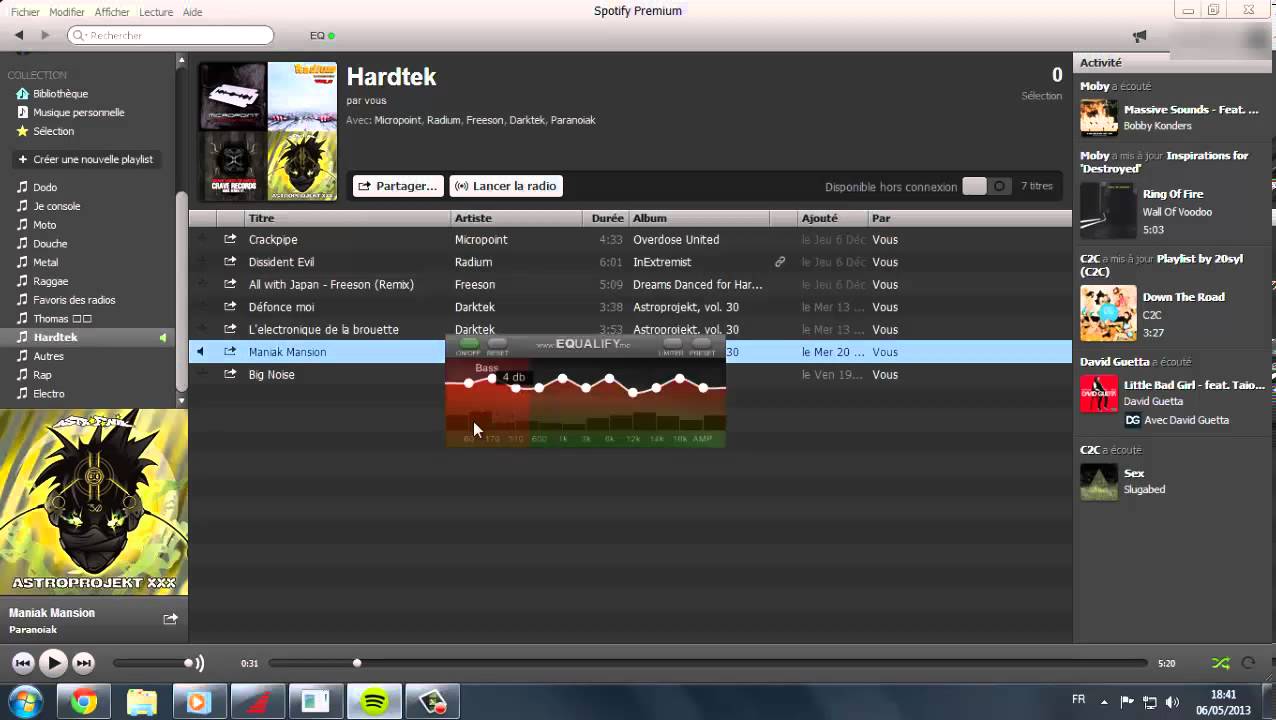Open the Sélection starred list
Image resolution: width=1276 pixels, height=720 pixels.
[53, 131]
